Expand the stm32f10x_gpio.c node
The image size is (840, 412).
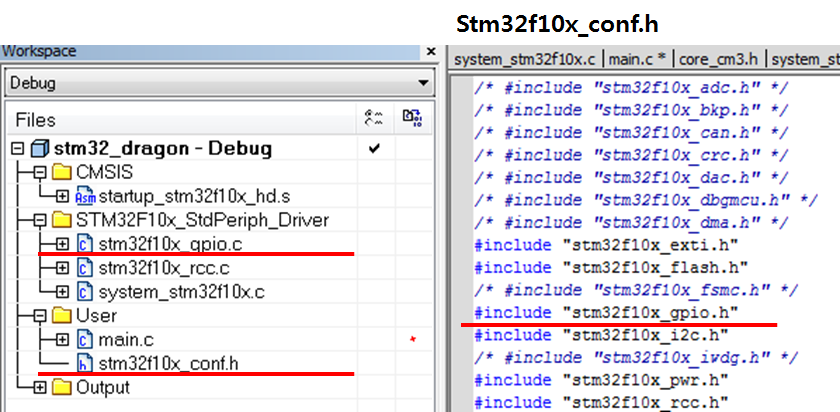(x=63, y=244)
